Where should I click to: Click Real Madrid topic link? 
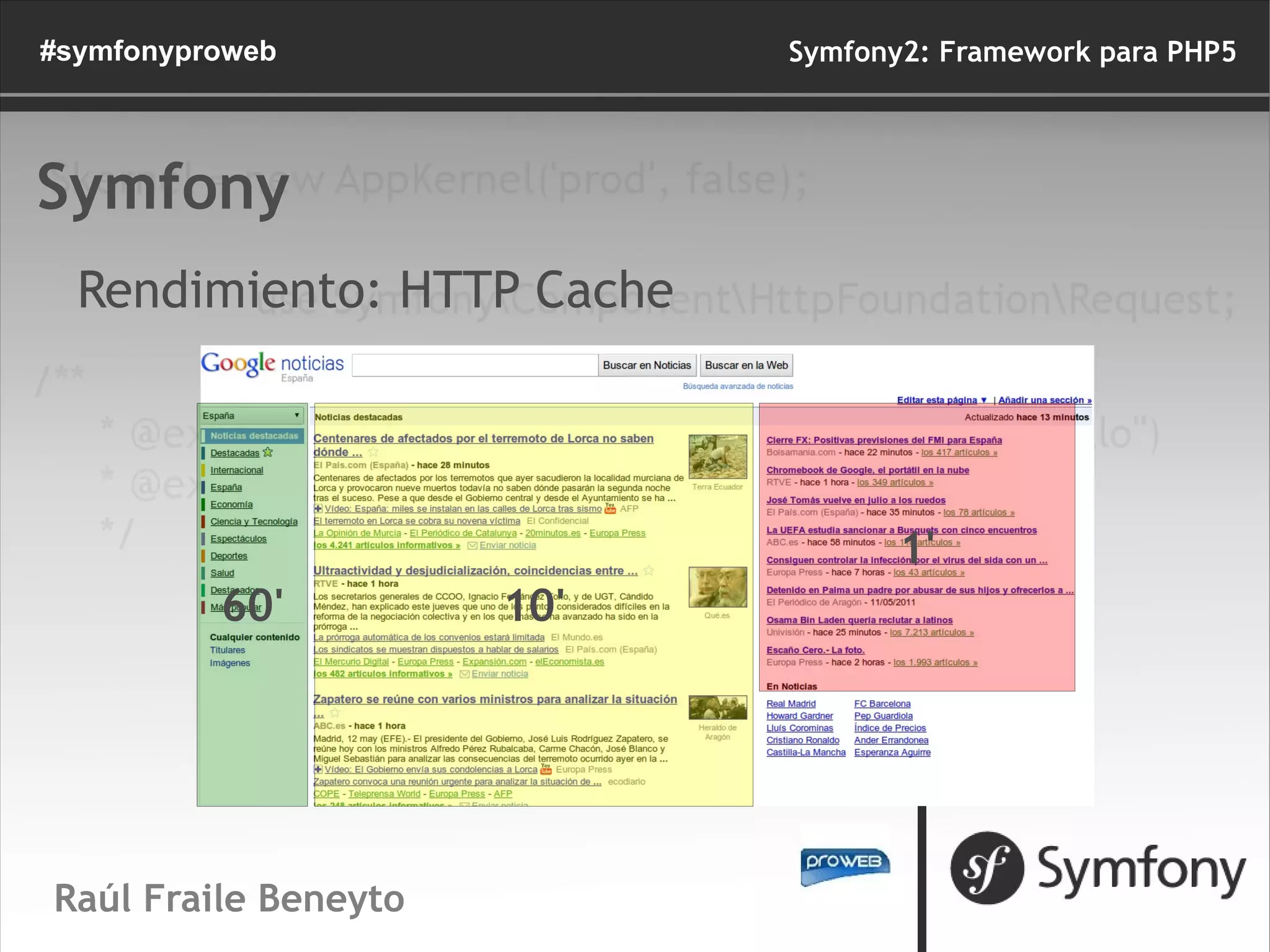coord(791,703)
